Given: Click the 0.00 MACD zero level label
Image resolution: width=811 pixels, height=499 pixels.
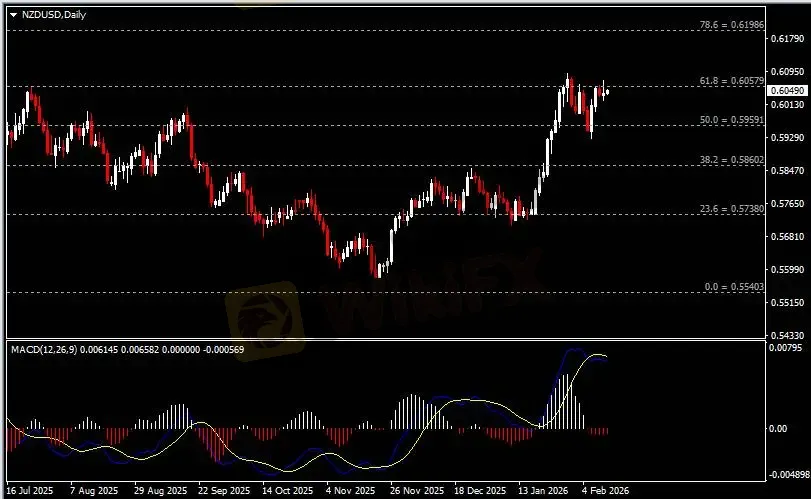Looking at the screenshot, I should (778, 428).
